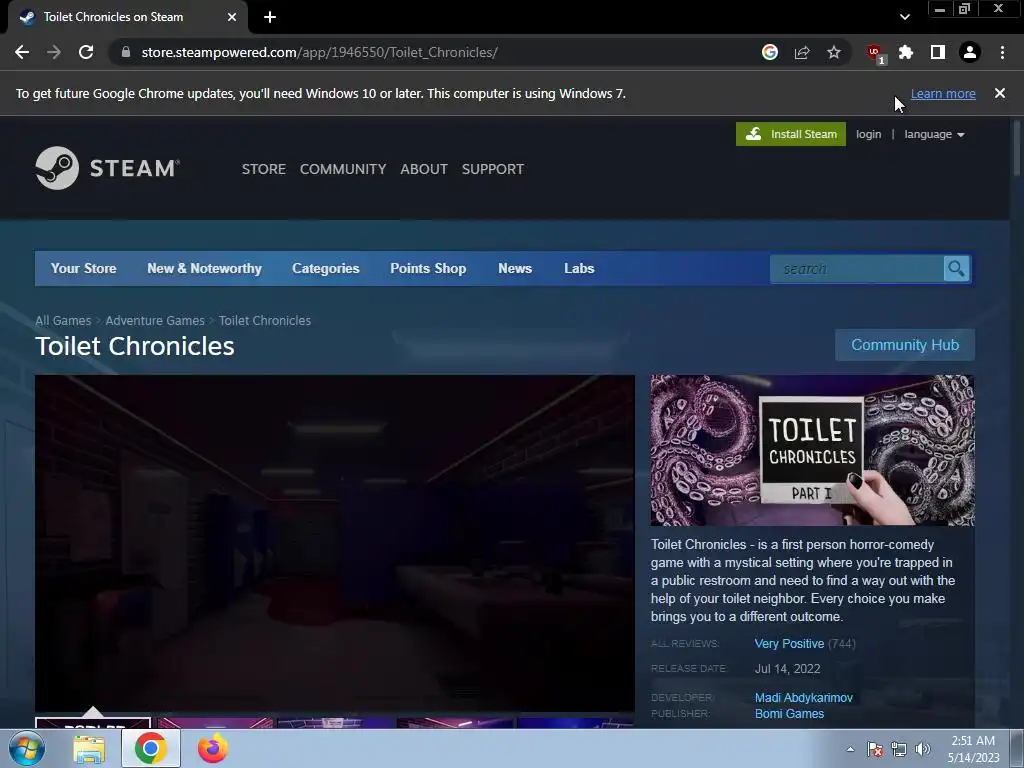Click Chrome icon in the taskbar

pos(151,749)
